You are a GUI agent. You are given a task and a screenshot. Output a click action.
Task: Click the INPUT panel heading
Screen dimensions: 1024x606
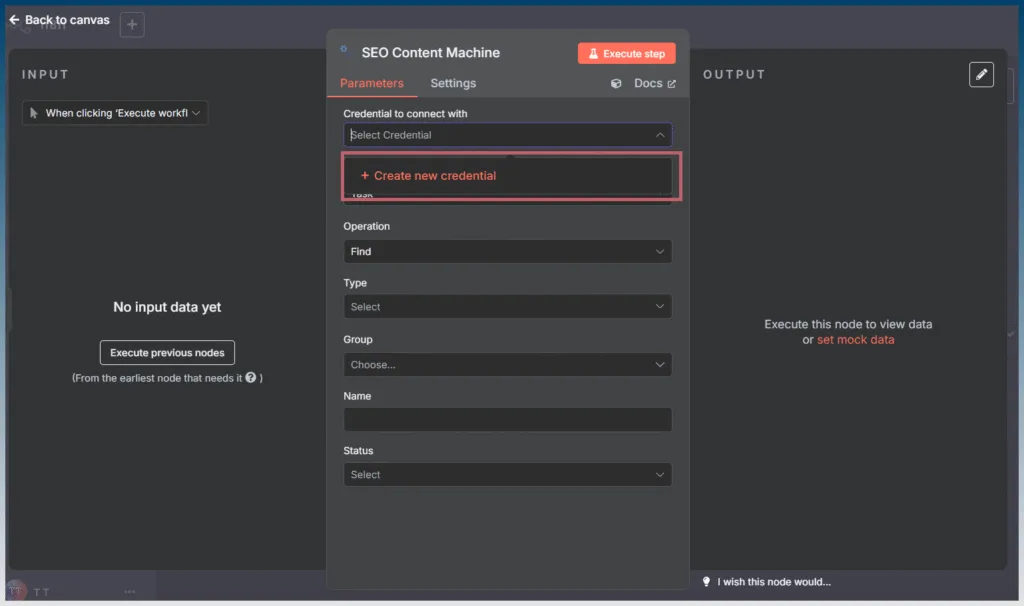[x=45, y=74]
